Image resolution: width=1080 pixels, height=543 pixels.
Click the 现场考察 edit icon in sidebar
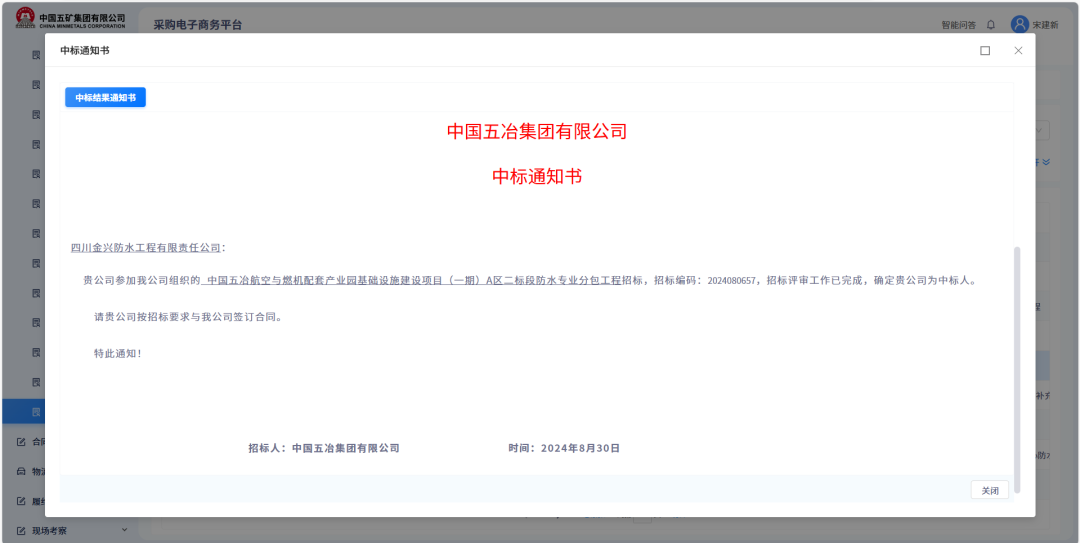(x=21, y=531)
